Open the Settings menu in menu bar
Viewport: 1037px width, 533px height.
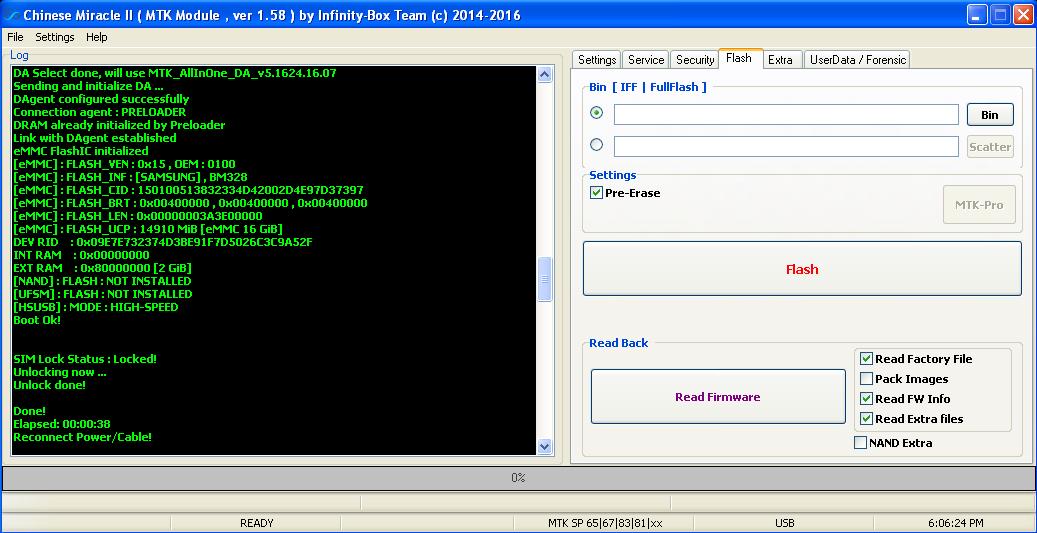(x=55, y=37)
